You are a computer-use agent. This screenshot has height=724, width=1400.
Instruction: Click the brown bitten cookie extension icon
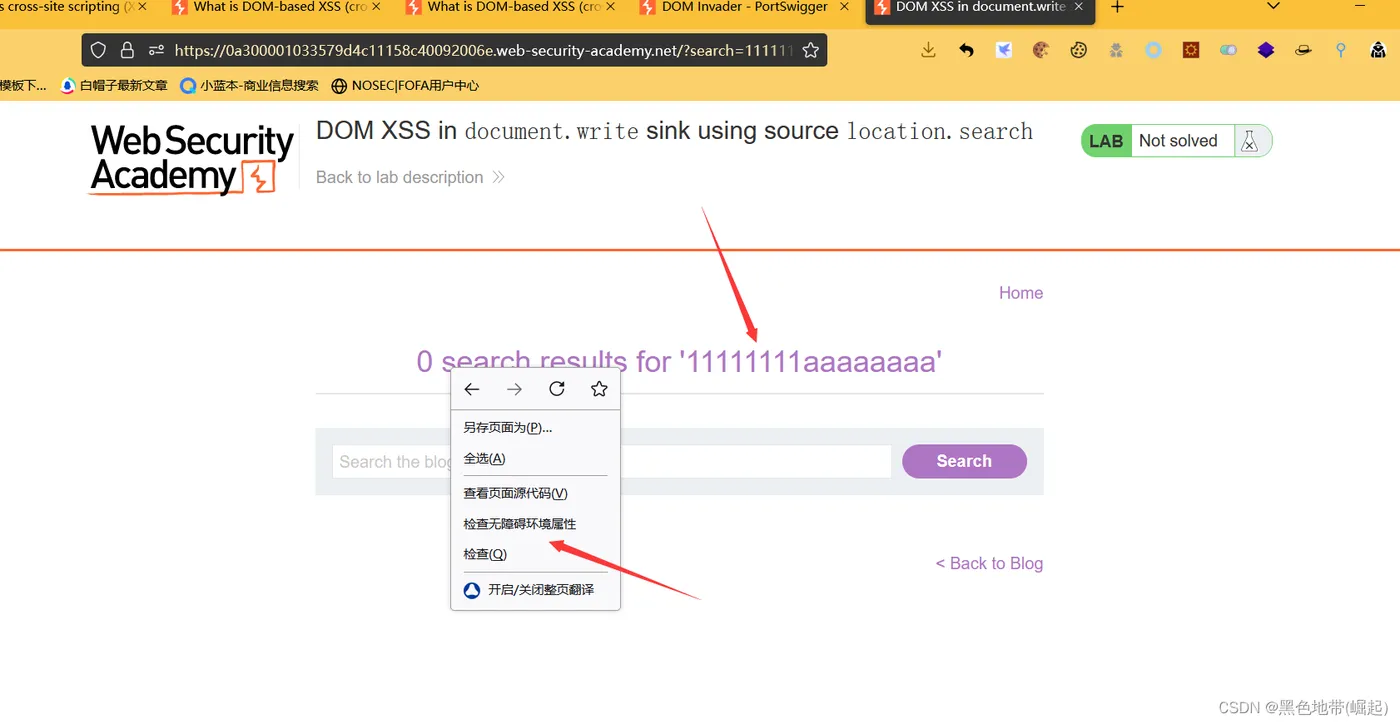point(1041,50)
